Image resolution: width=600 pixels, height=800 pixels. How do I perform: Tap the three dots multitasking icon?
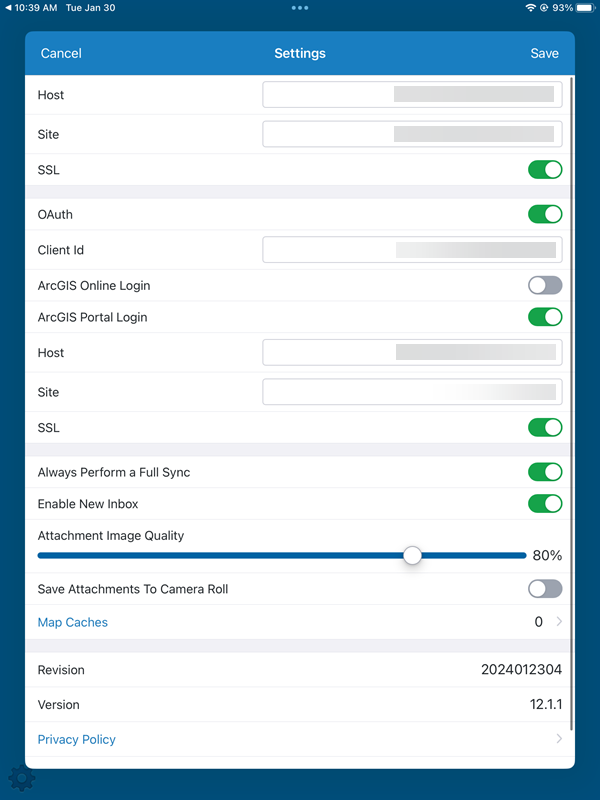[300, 8]
